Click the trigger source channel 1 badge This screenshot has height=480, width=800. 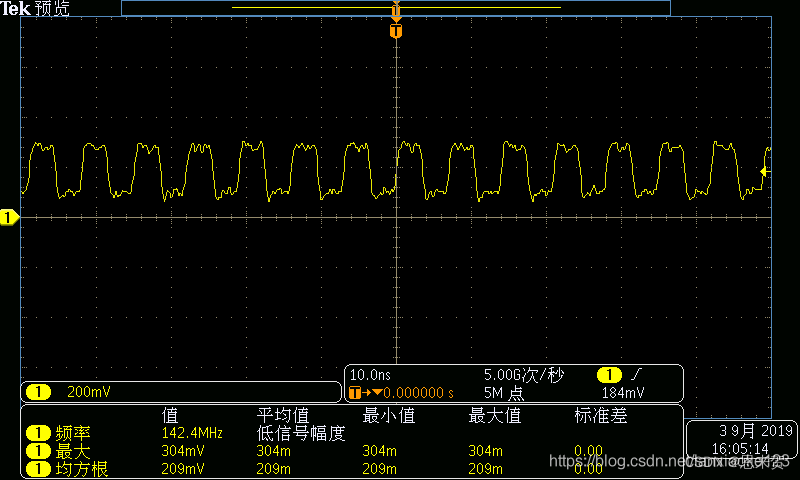(609, 375)
